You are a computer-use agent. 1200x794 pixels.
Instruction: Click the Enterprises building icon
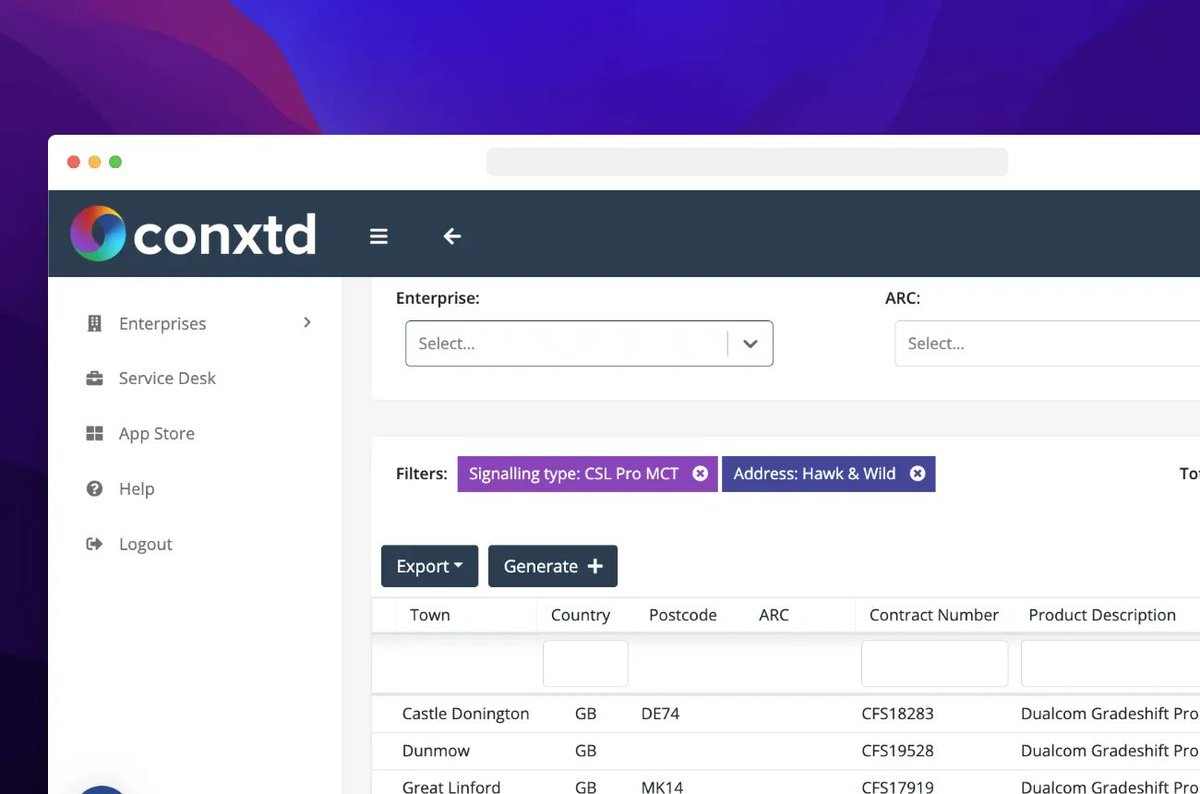95,323
